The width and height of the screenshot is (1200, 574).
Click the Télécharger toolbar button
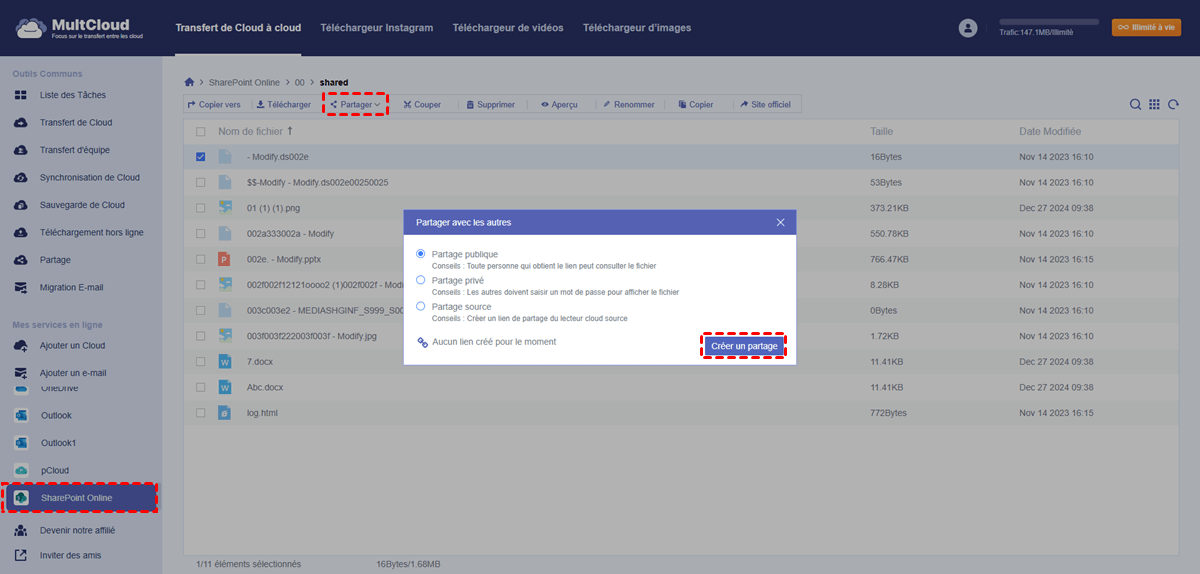pos(284,104)
